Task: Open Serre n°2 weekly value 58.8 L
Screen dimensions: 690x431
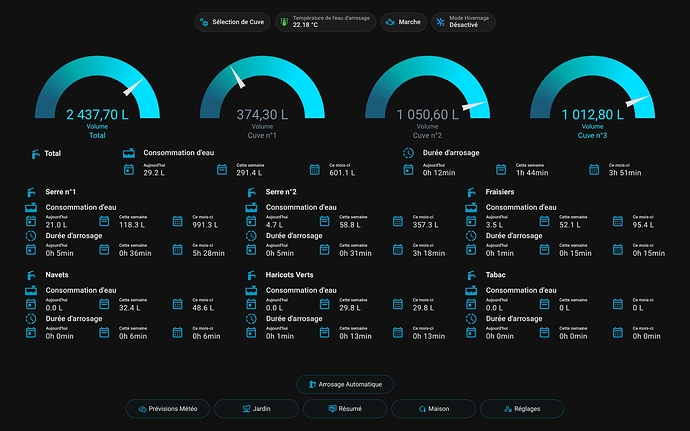Action: coord(350,225)
